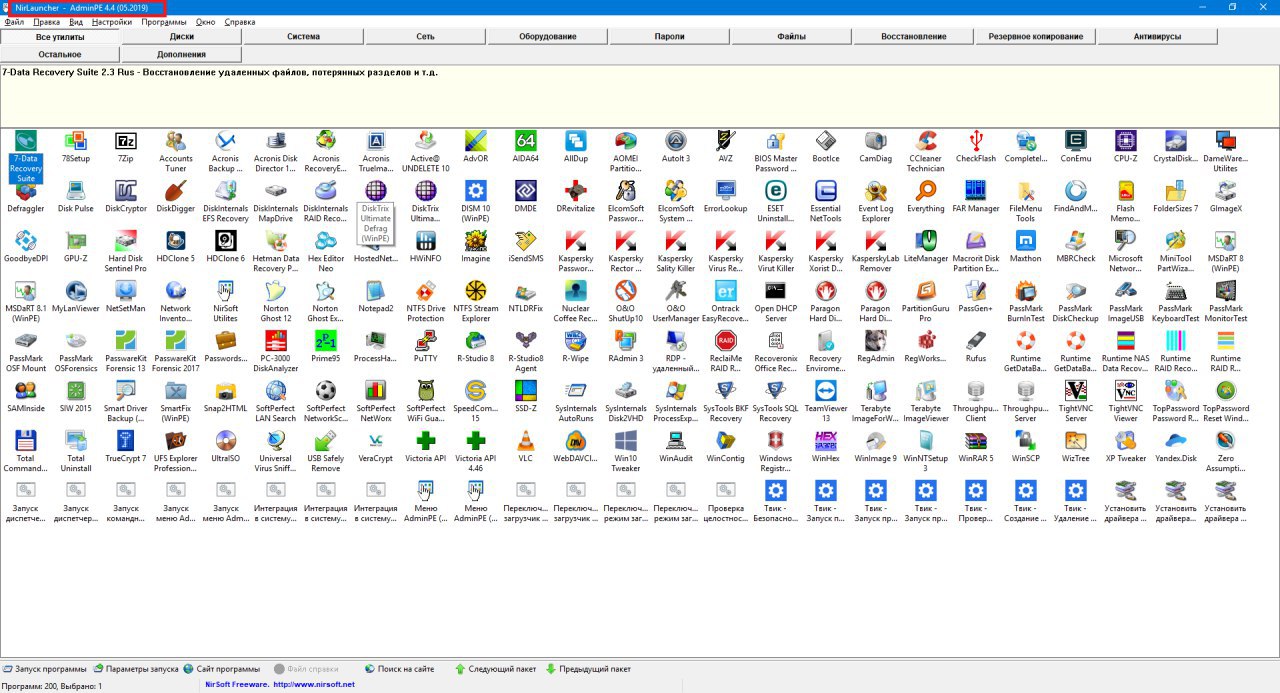Image resolution: width=1280 pixels, height=693 pixels.
Task: Select the Твик - Безопасно... gear icon
Action: click(776, 491)
